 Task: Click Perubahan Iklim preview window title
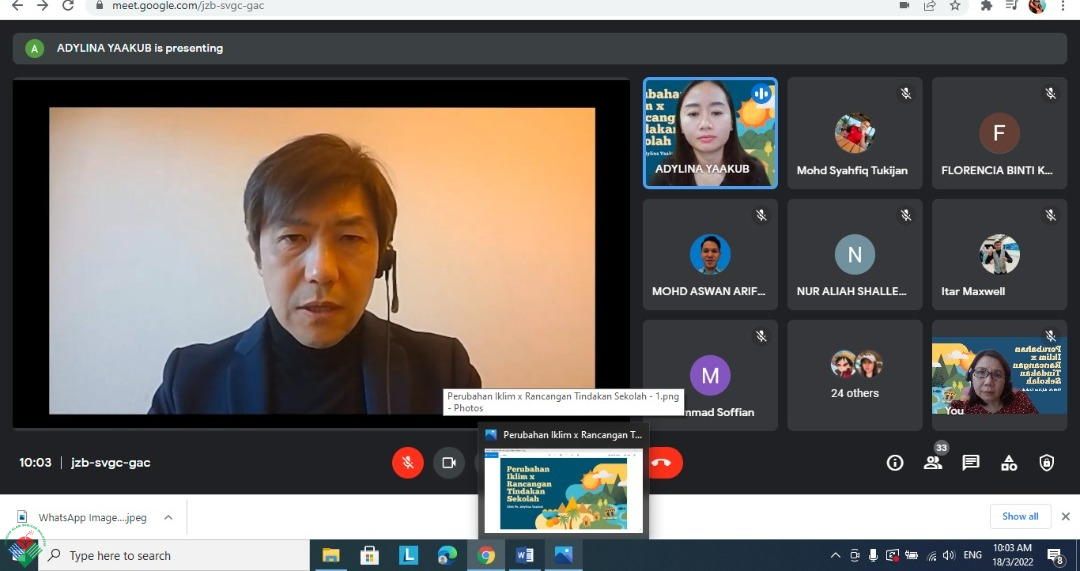click(x=572, y=435)
